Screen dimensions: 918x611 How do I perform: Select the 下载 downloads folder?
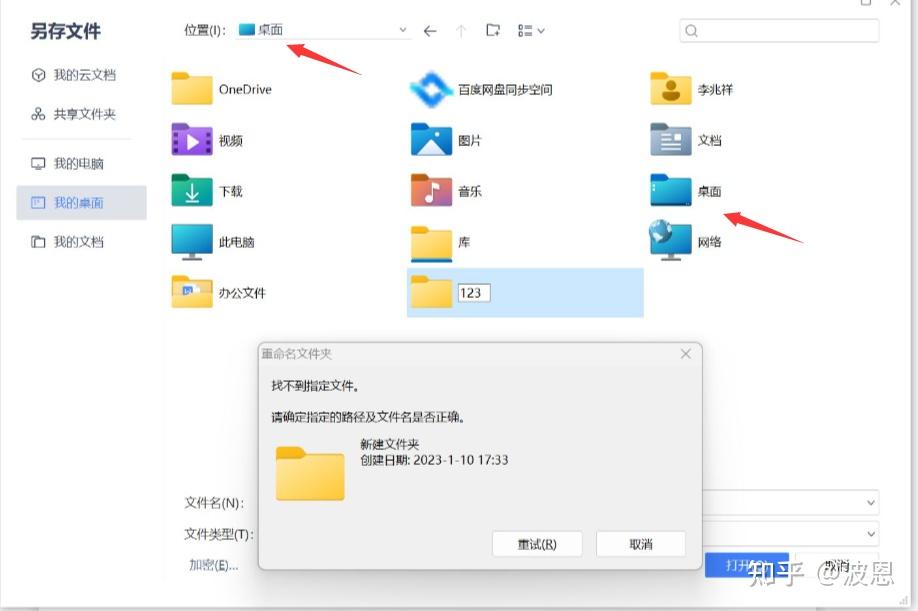pyautogui.click(x=191, y=191)
